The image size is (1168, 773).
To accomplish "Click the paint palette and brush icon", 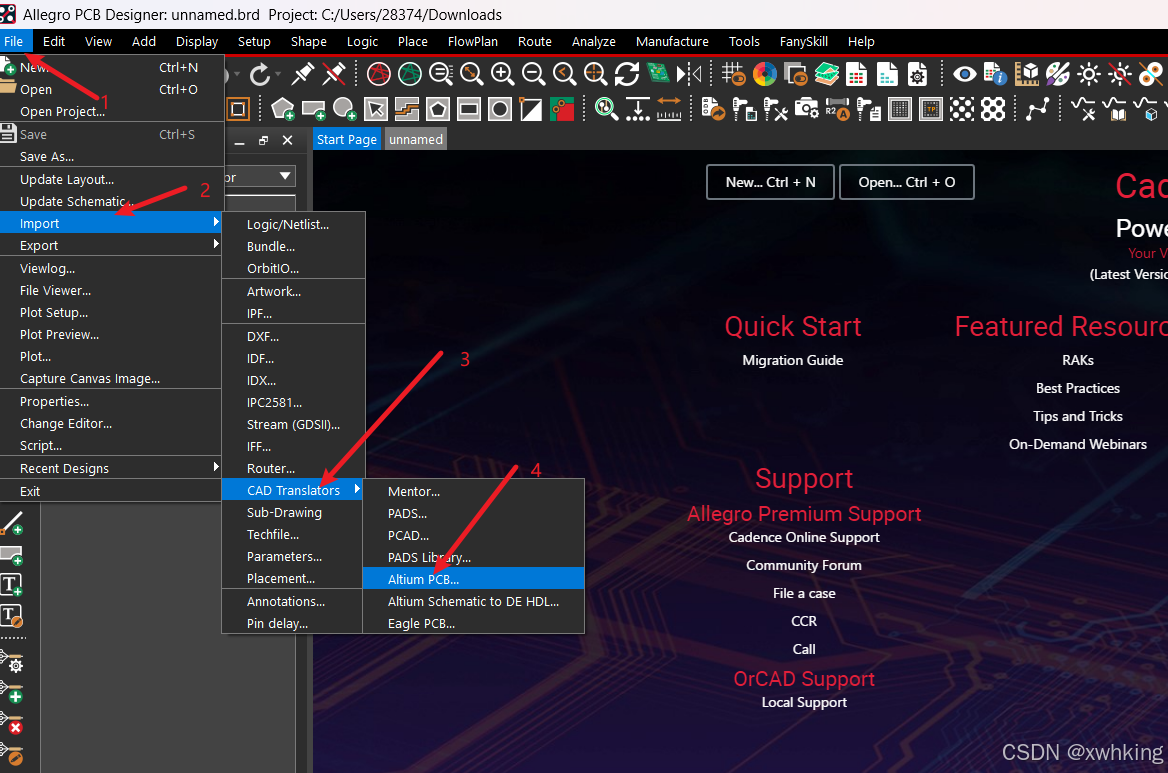I will coord(1058,74).
